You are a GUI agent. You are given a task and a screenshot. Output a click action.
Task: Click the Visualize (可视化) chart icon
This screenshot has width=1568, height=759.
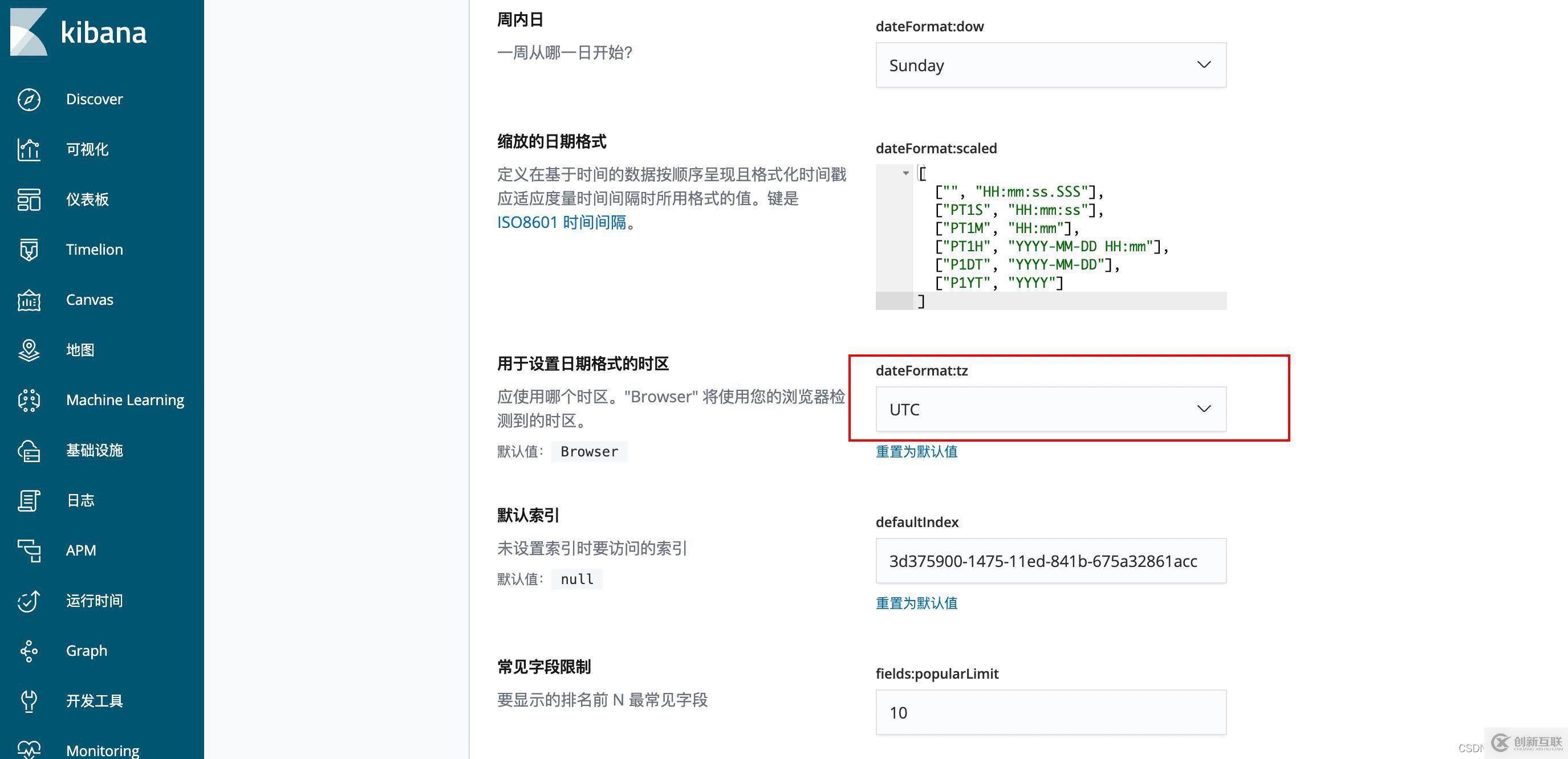click(x=29, y=150)
